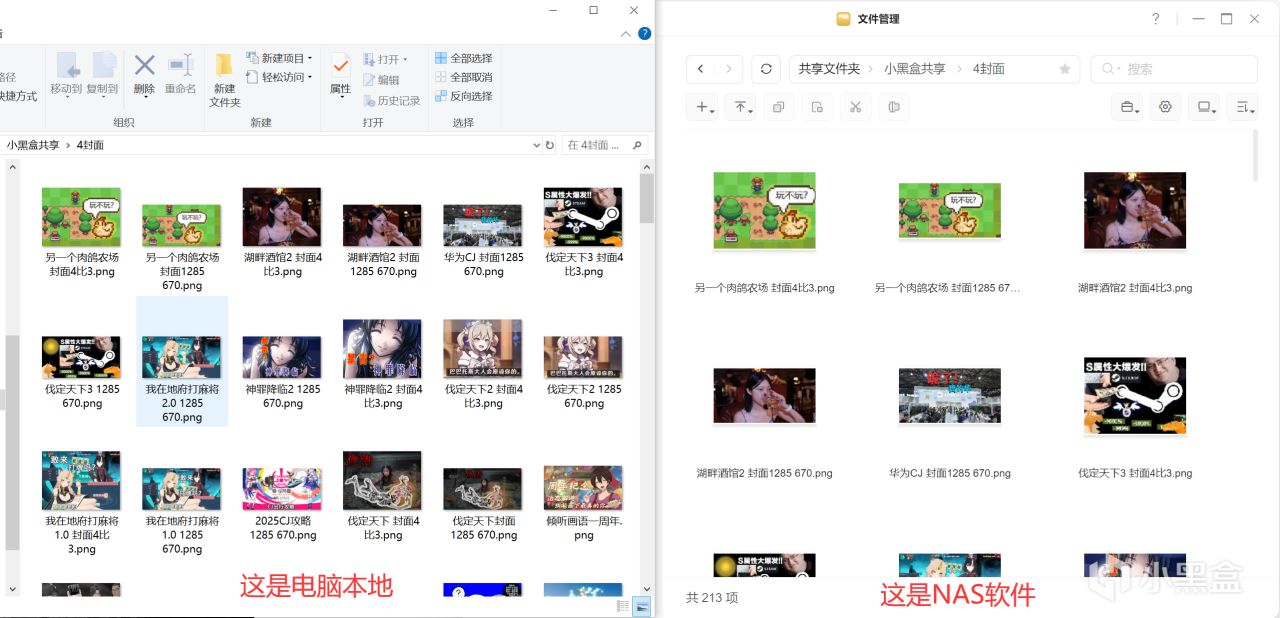Image resolution: width=1280 pixels, height=618 pixels.
Task: Choose Invert selection (反向选择) in Explorer
Action: (463, 96)
